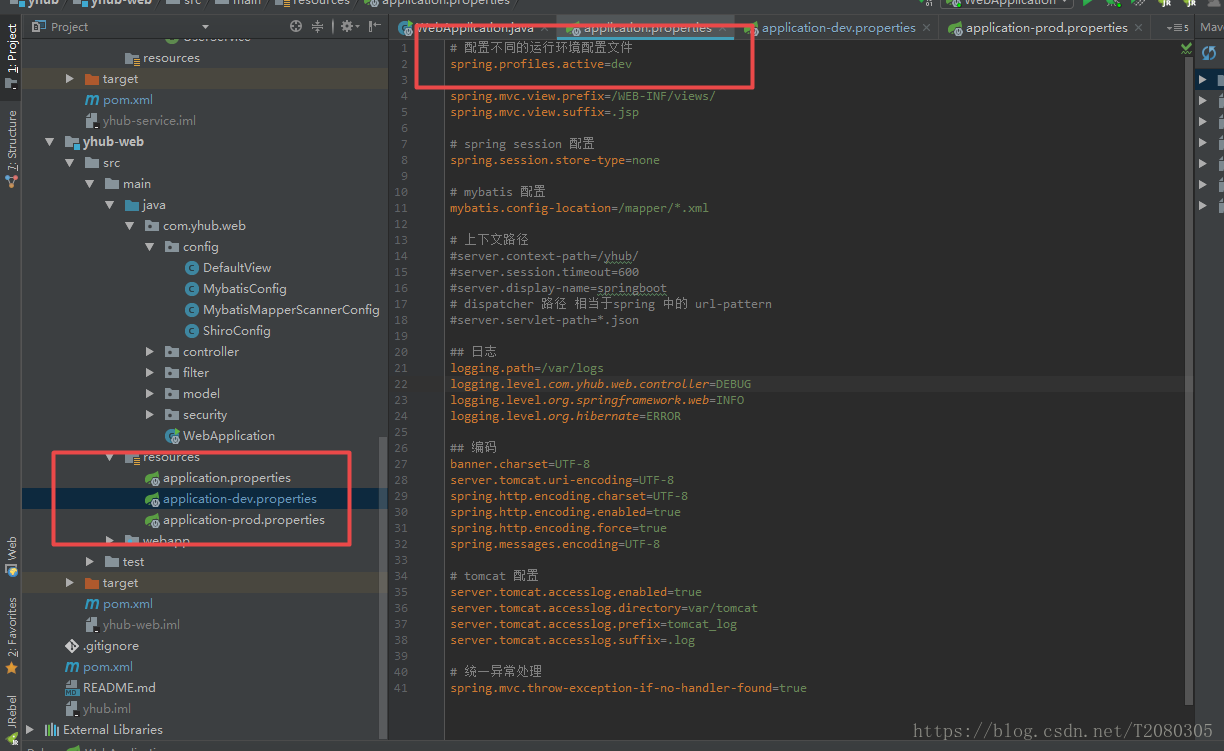Image resolution: width=1224 pixels, height=751 pixels.
Task: Click the Scroll from Source crosshair icon
Action: pyautogui.click(x=296, y=26)
